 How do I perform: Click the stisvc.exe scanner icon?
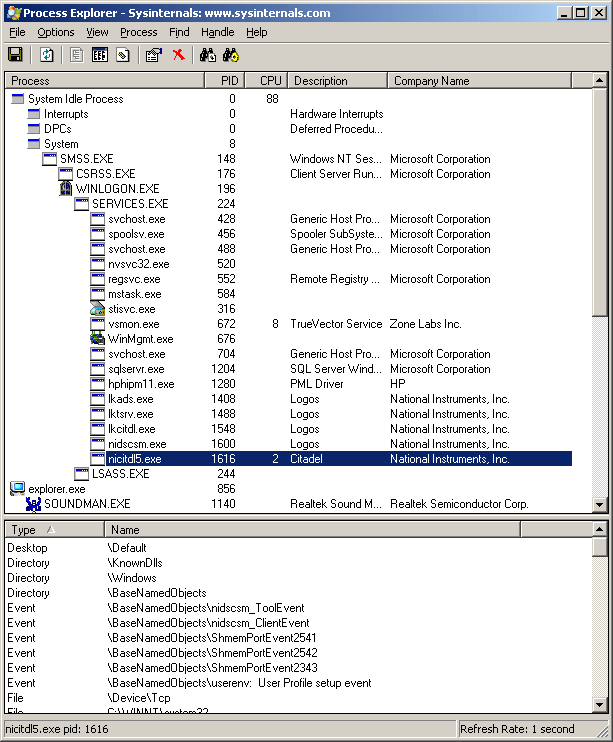97,309
